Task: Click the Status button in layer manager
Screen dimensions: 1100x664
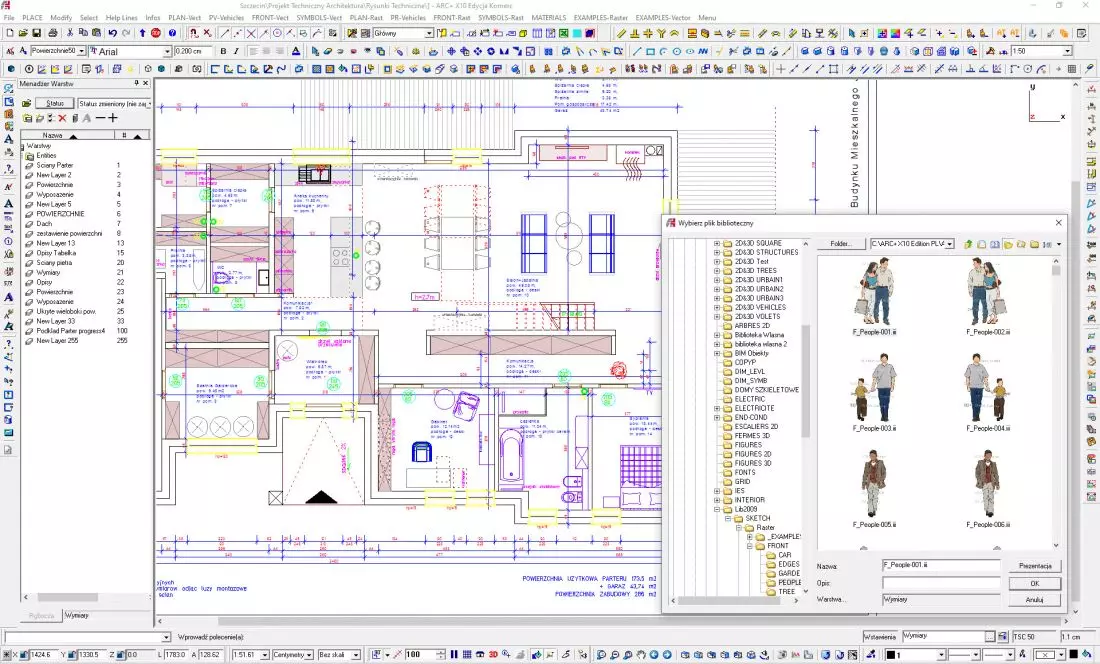Action: click(55, 103)
